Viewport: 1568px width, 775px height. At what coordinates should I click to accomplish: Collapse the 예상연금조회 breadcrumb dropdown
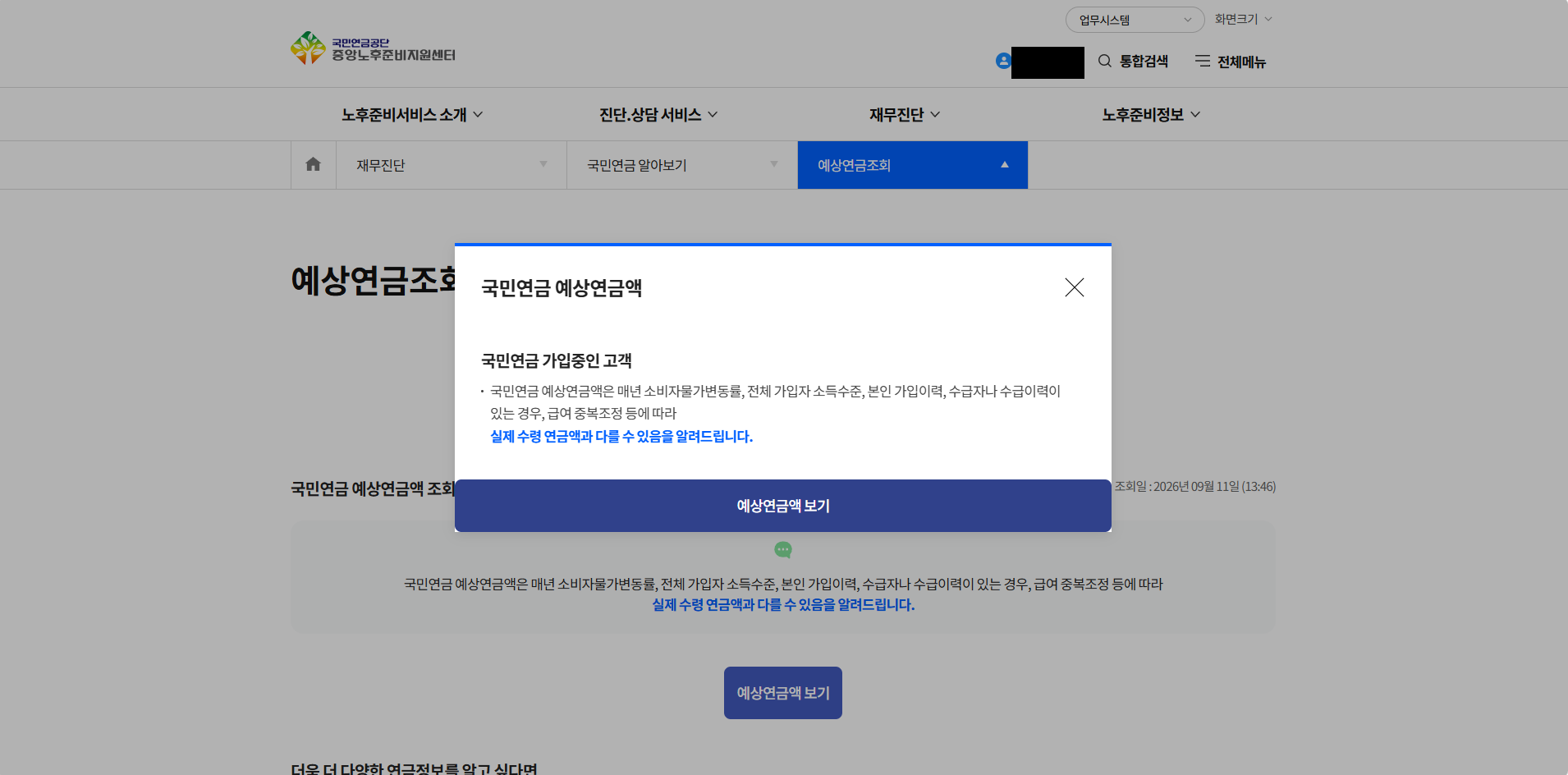point(913,165)
